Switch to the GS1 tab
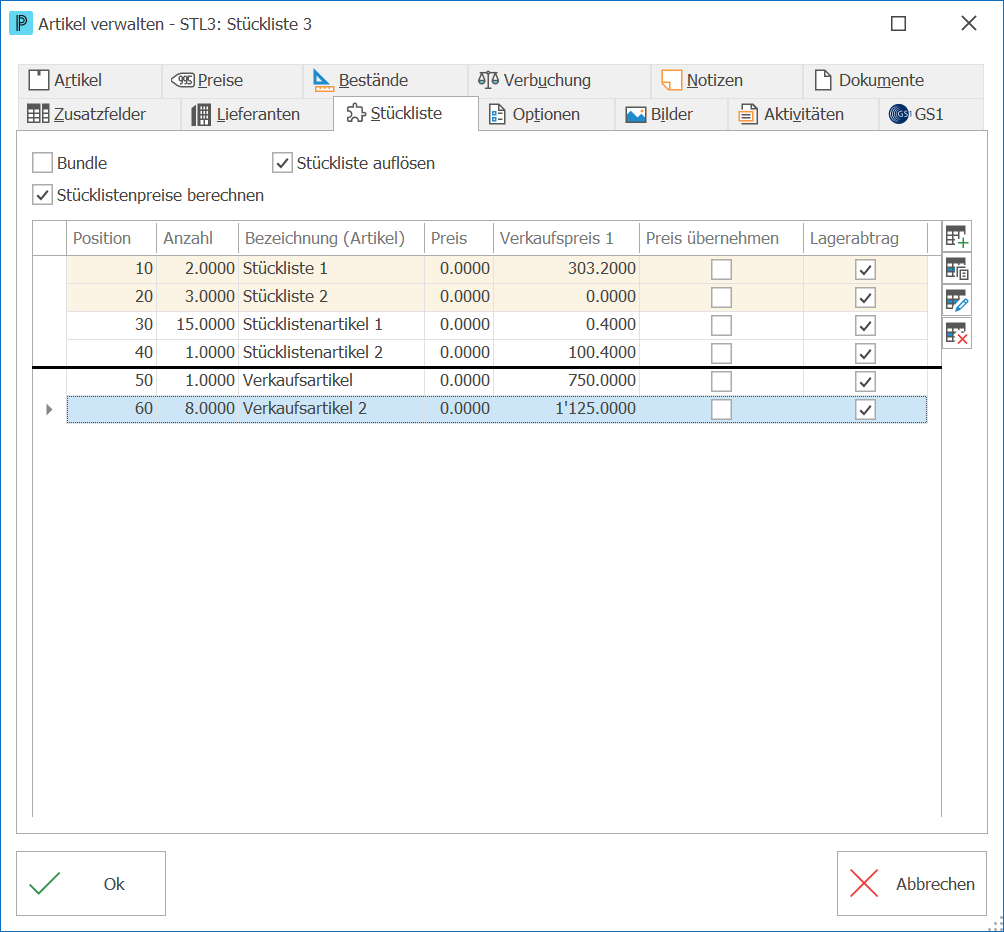This screenshot has width=1004, height=932. (932, 115)
